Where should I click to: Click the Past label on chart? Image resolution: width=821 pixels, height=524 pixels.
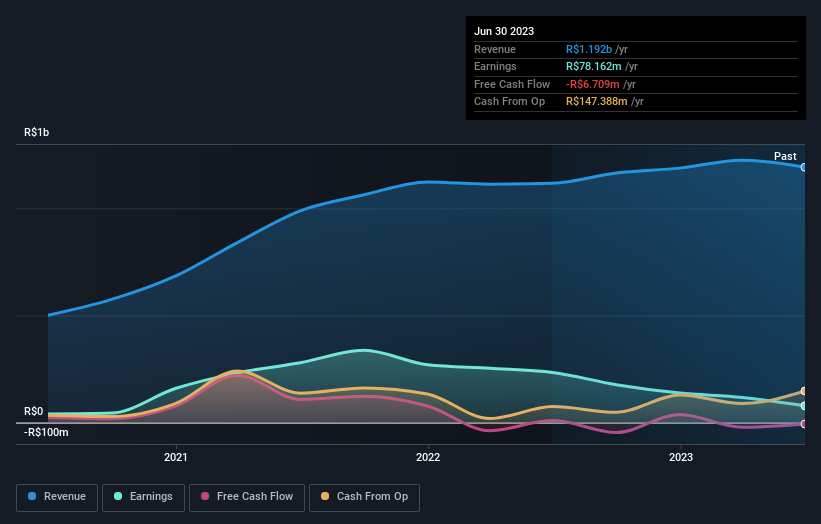[785, 157]
